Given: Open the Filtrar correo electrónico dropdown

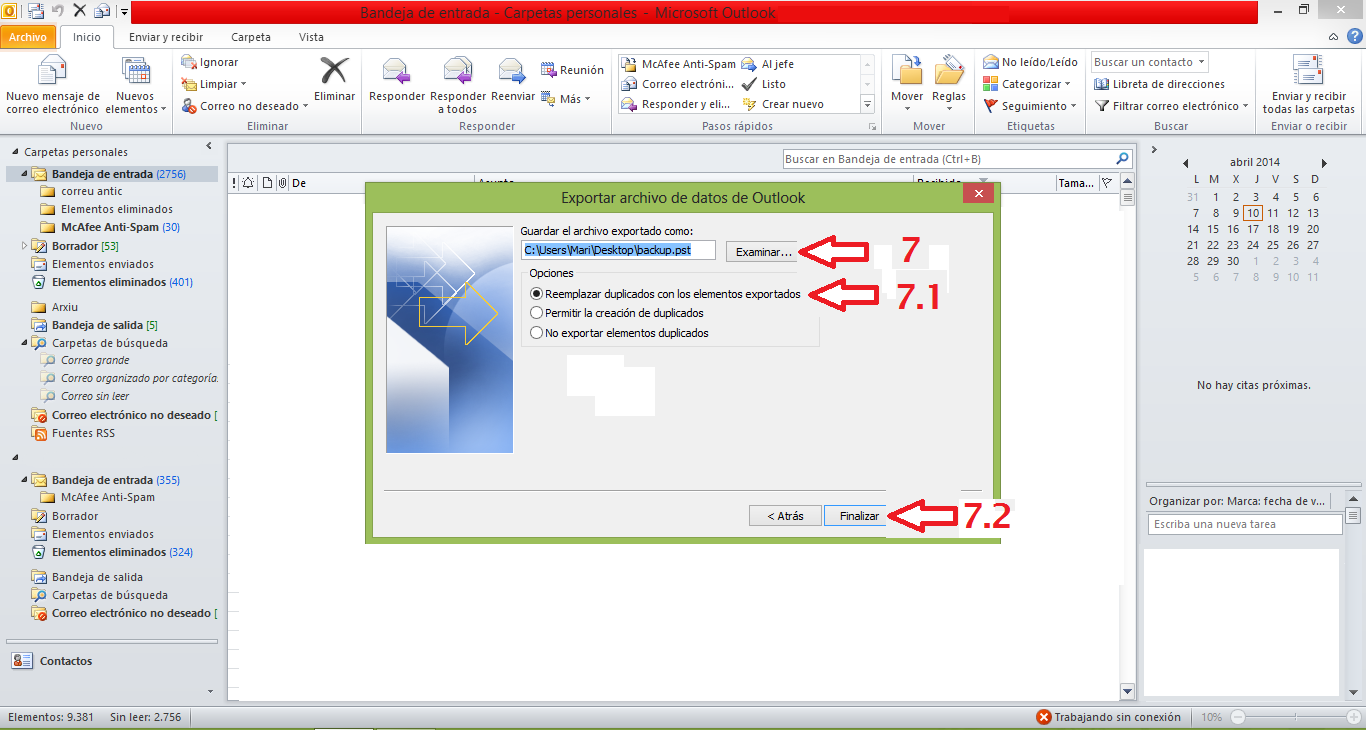Looking at the screenshot, I should [x=1172, y=106].
